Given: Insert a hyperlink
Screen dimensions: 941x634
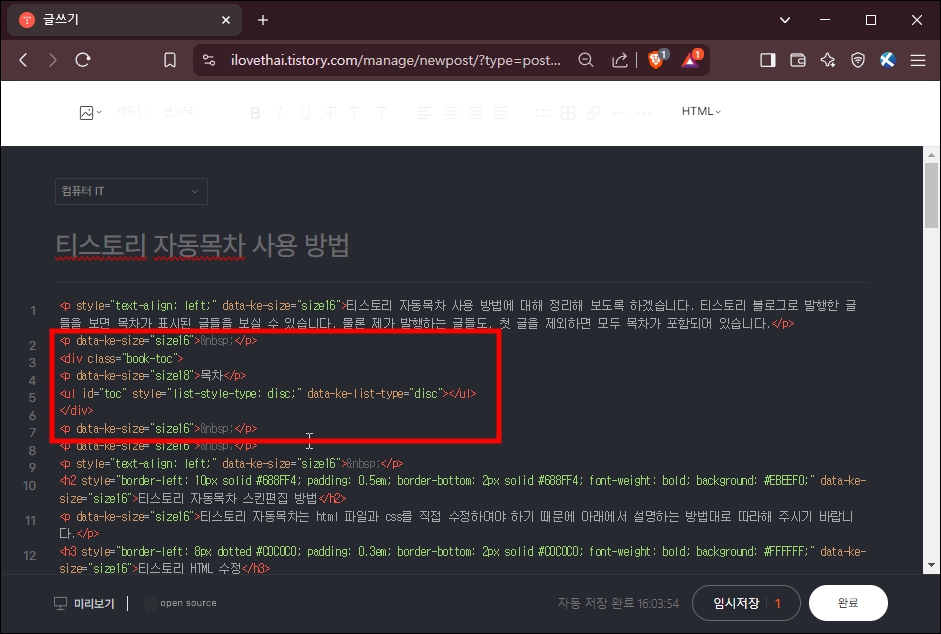Looking at the screenshot, I should (594, 113).
